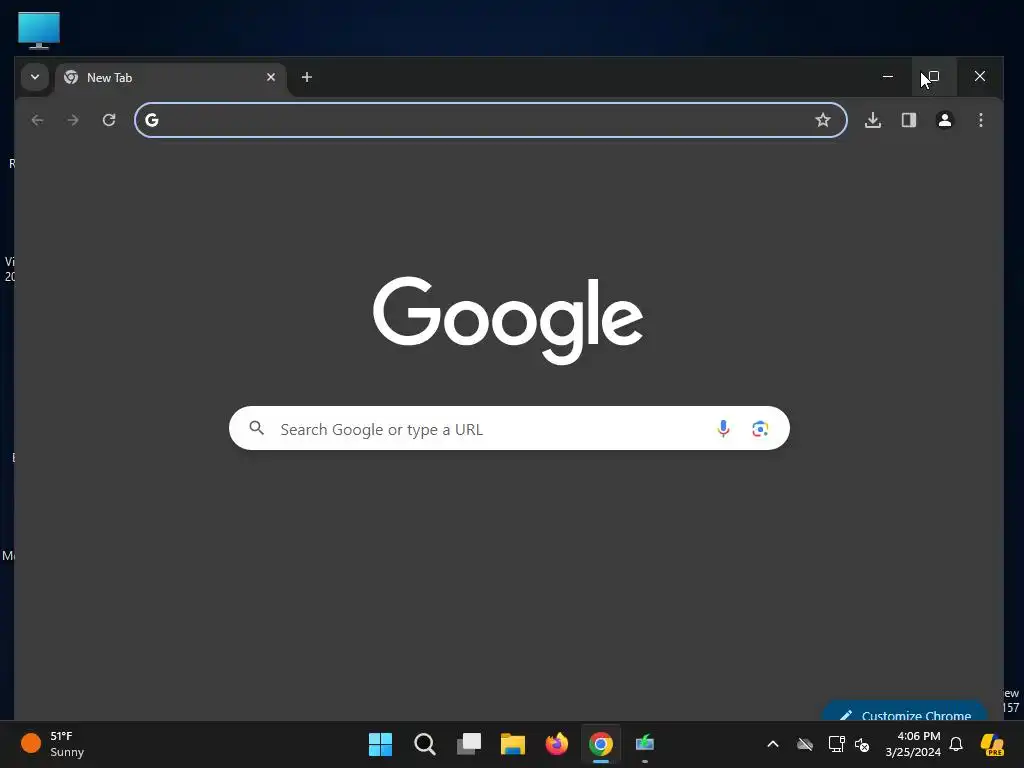Select the This PC desktop icon

point(39,31)
